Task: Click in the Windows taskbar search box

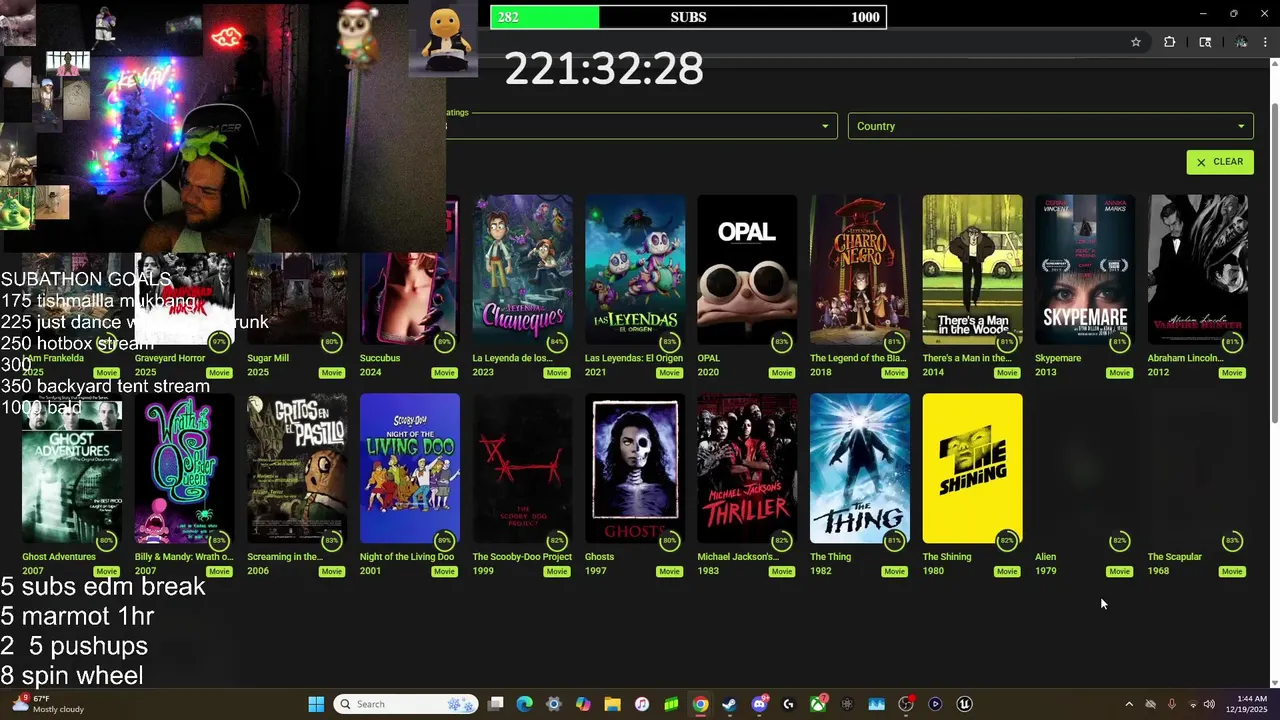Action: click(406, 704)
